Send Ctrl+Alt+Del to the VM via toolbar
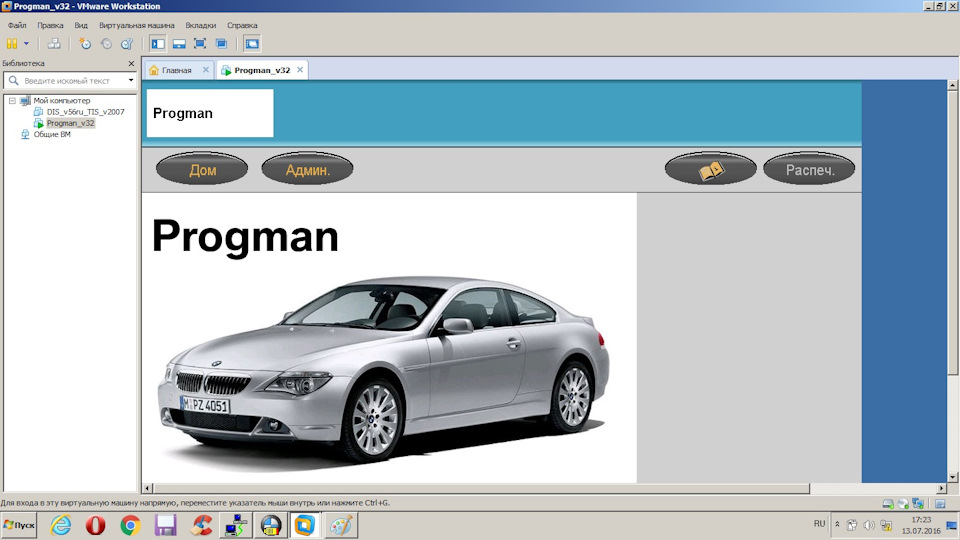 tap(54, 43)
